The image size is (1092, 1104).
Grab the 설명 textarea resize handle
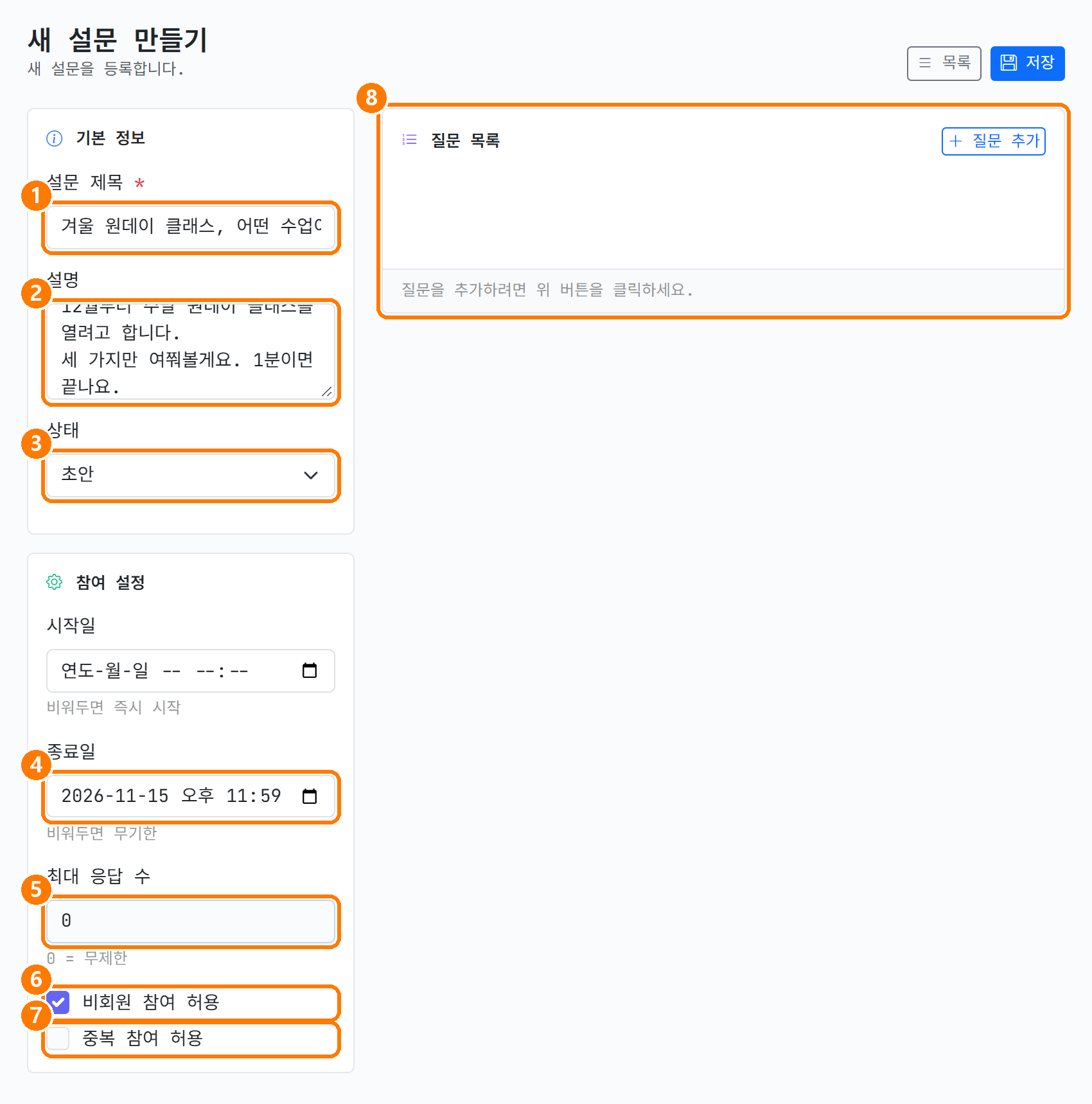coord(327,392)
